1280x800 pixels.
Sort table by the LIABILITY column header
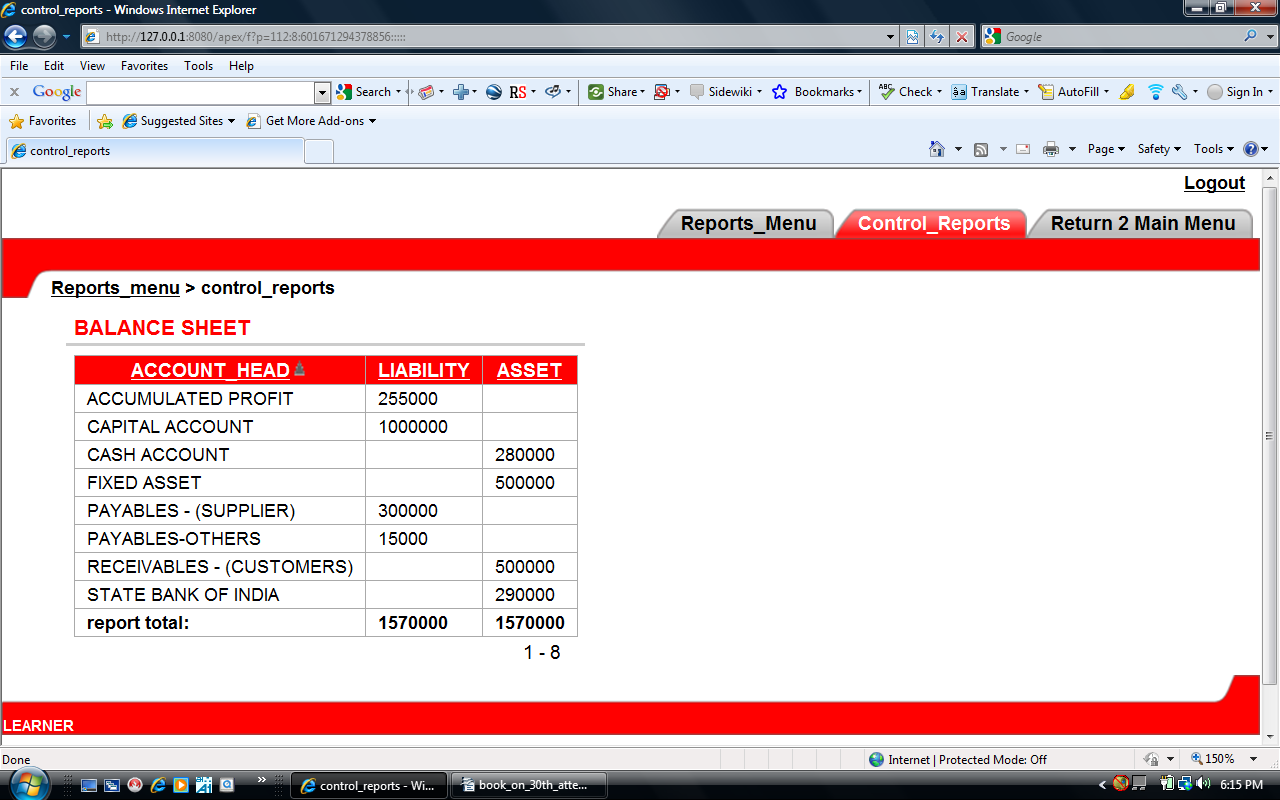click(x=423, y=370)
